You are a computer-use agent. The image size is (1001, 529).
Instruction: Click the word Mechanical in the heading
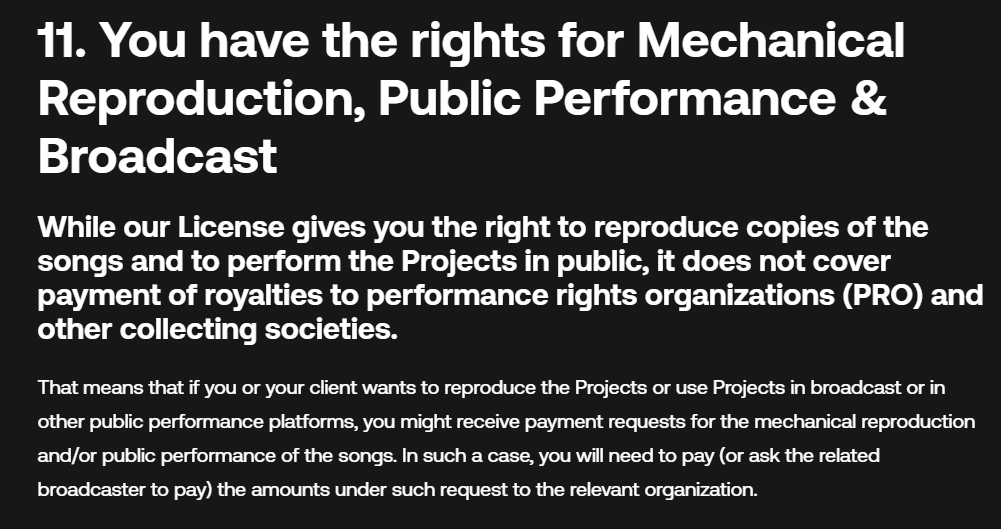point(771,42)
